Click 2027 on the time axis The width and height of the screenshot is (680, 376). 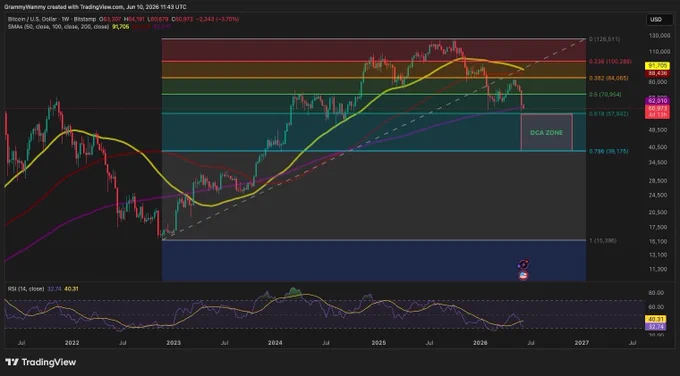582,343
